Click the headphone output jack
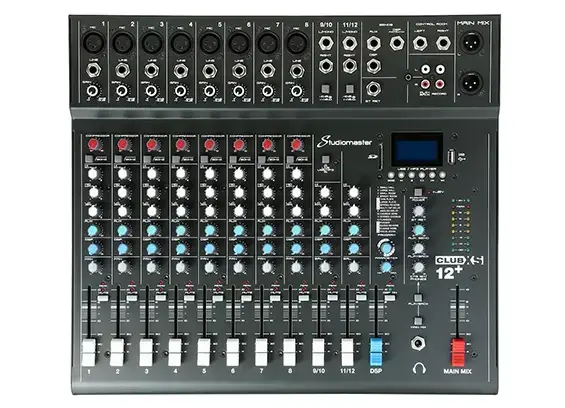Viewport: 565px width, 408px height. [x=418, y=343]
